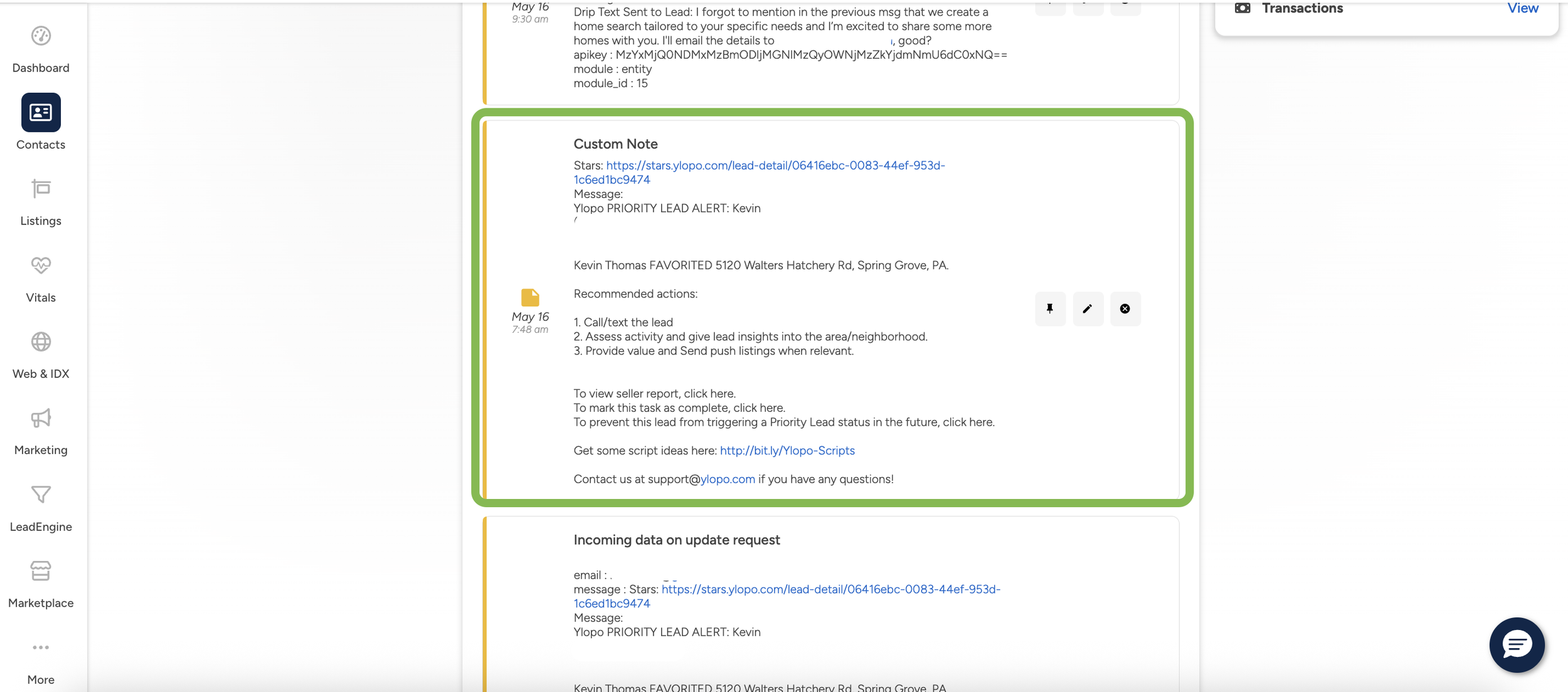Open the Dashboard sidebar icon
Viewport: 1568px width, 692px height.
41,36
